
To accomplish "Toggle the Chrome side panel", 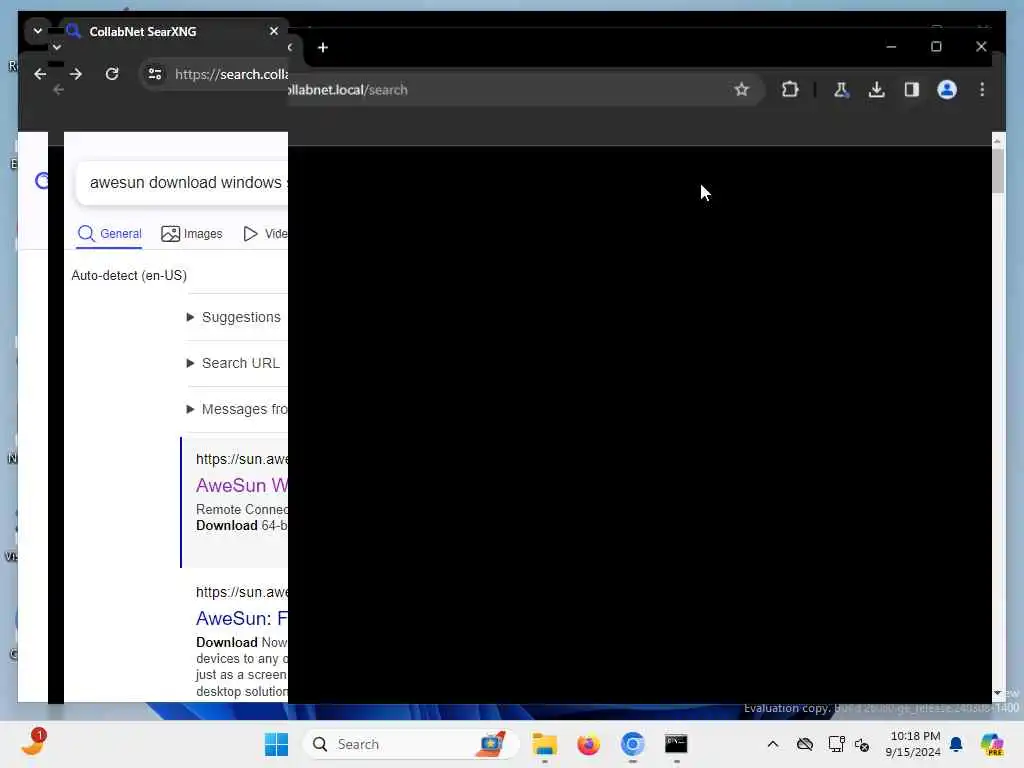I will (912, 89).
